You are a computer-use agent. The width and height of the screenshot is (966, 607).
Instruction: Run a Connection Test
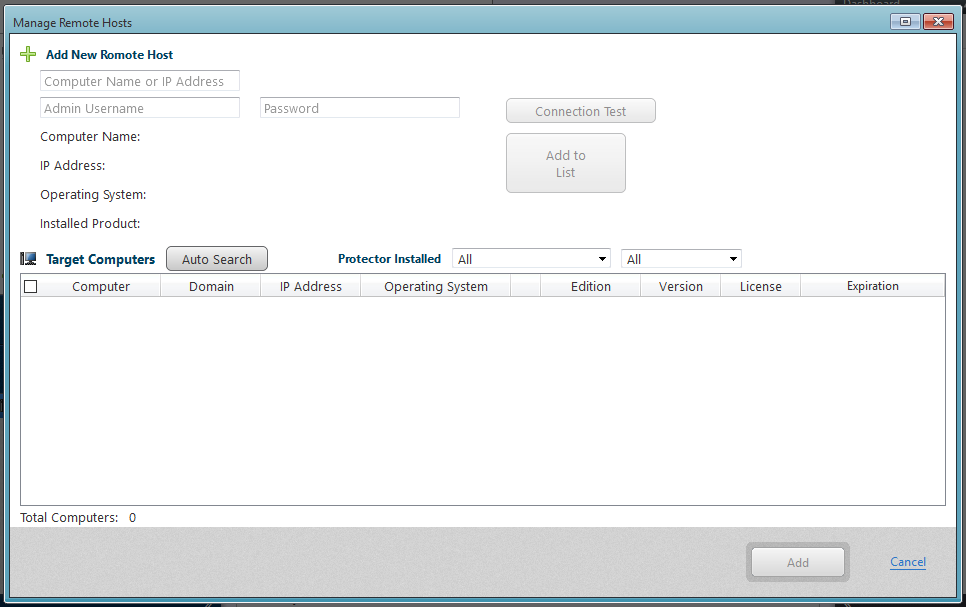click(580, 110)
